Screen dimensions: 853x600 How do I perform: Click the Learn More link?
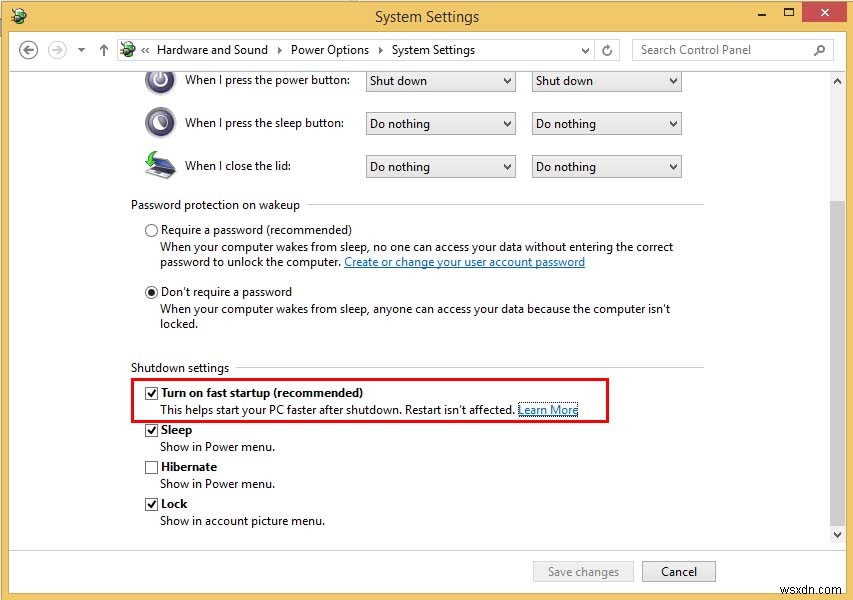(547, 409)
